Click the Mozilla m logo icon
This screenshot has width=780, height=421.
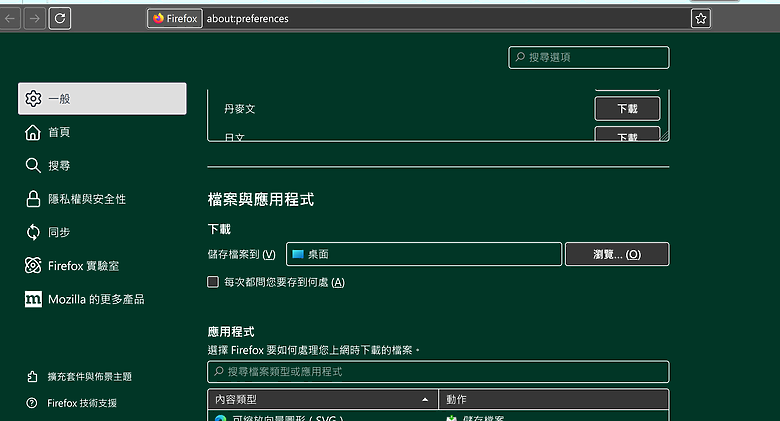(33, 299)
